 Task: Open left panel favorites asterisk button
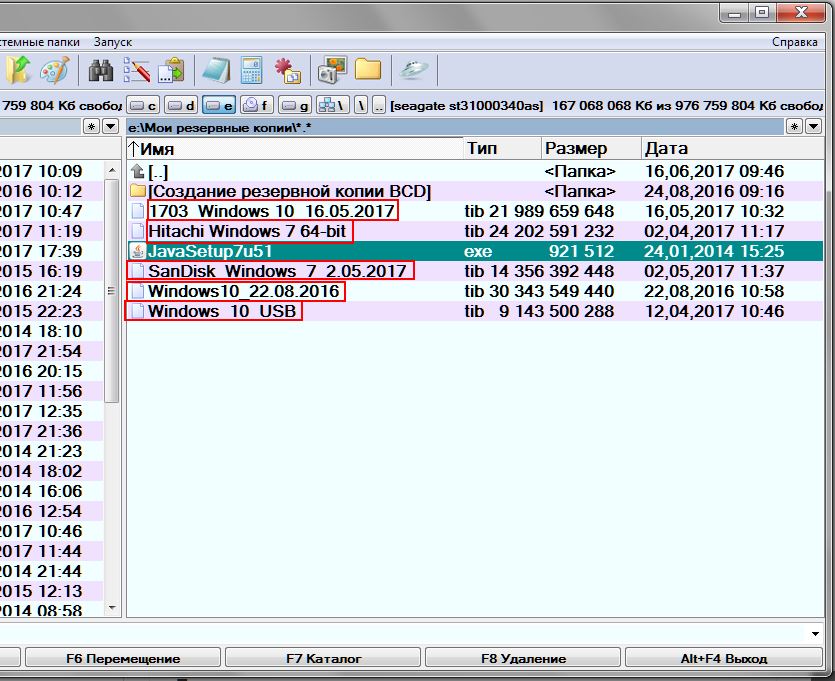[x=91, y=127]
